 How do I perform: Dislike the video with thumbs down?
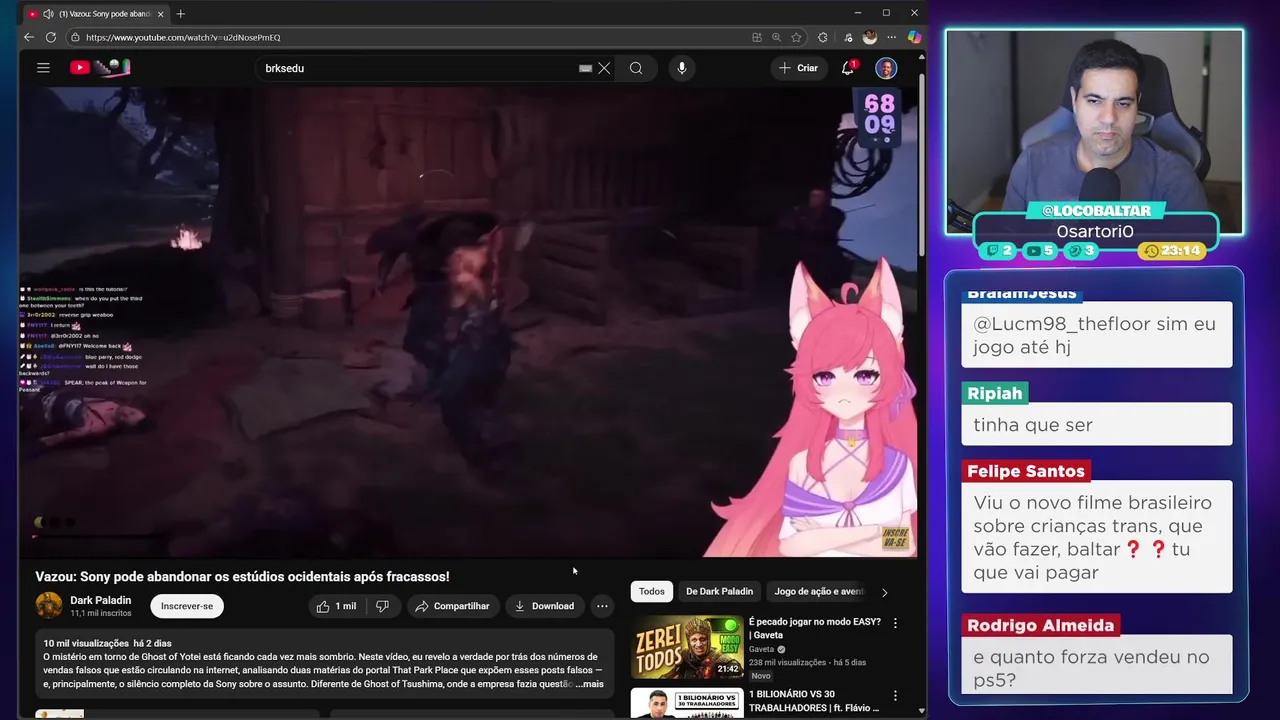pyautogui.click(x=382, y=606)
